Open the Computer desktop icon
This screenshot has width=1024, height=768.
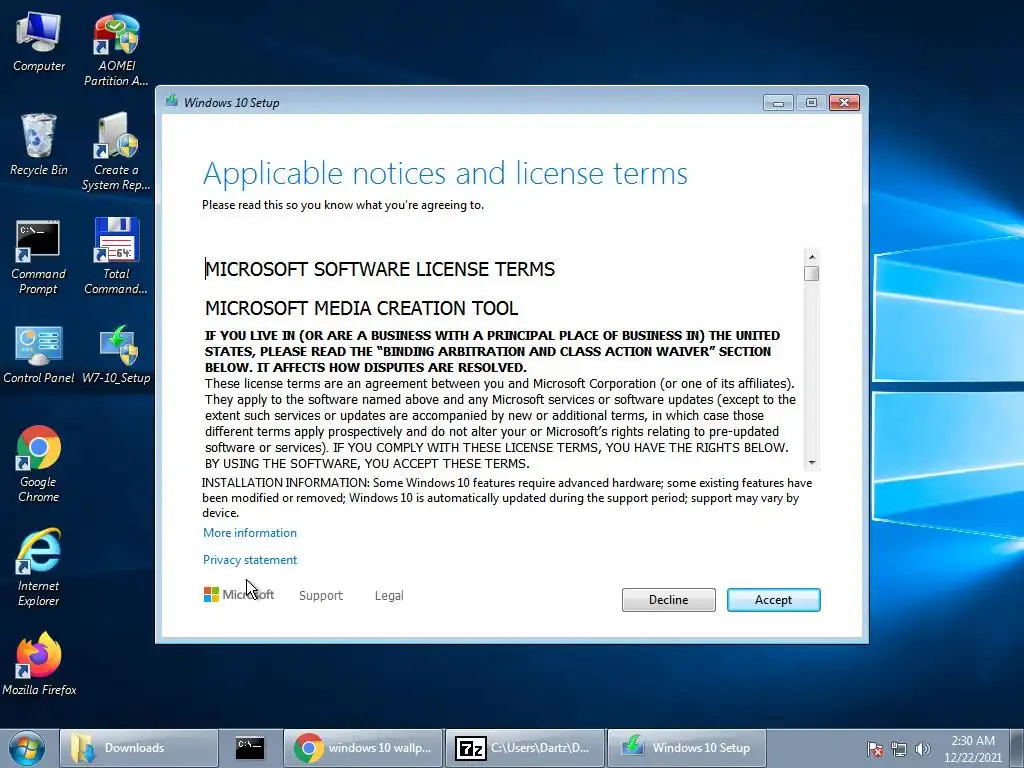click(39, 42)
